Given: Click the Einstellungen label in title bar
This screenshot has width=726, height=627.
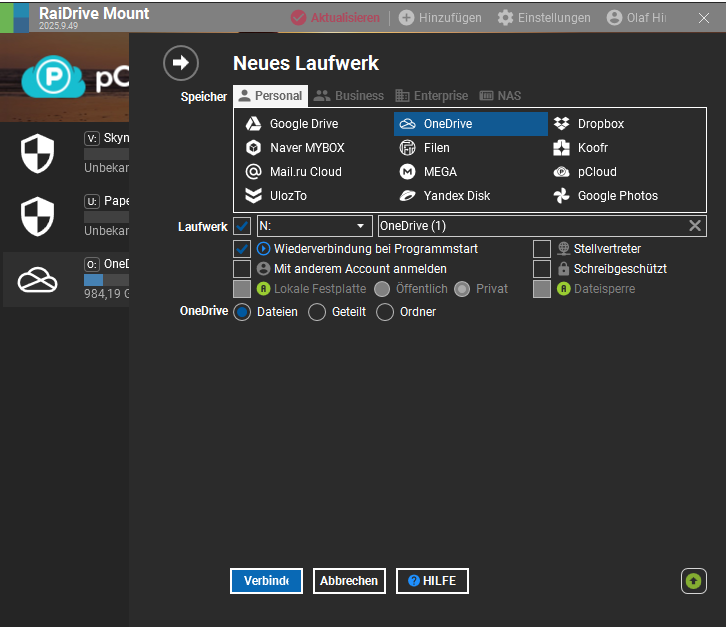Looking at the screenshot, I should [554, 18].
